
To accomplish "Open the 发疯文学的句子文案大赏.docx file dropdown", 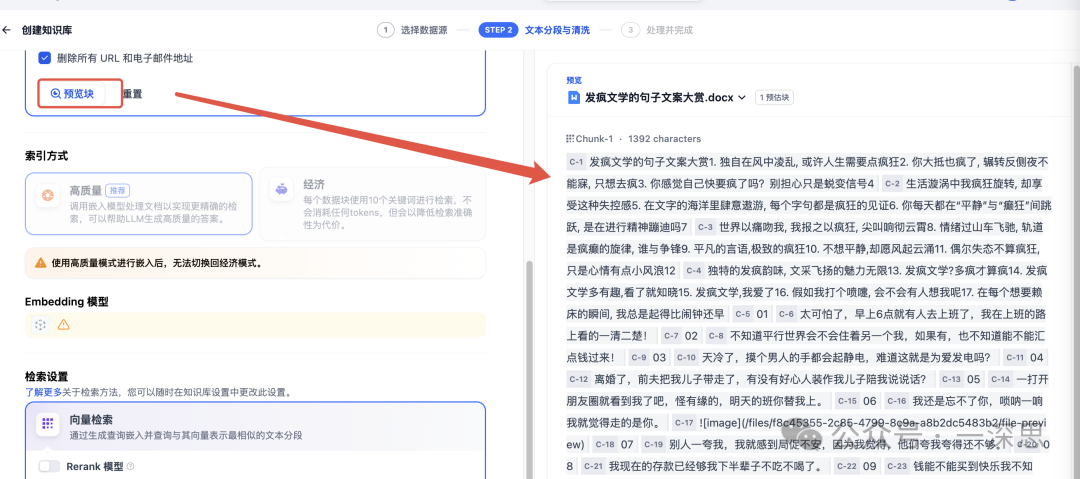I will pos(665,97).
